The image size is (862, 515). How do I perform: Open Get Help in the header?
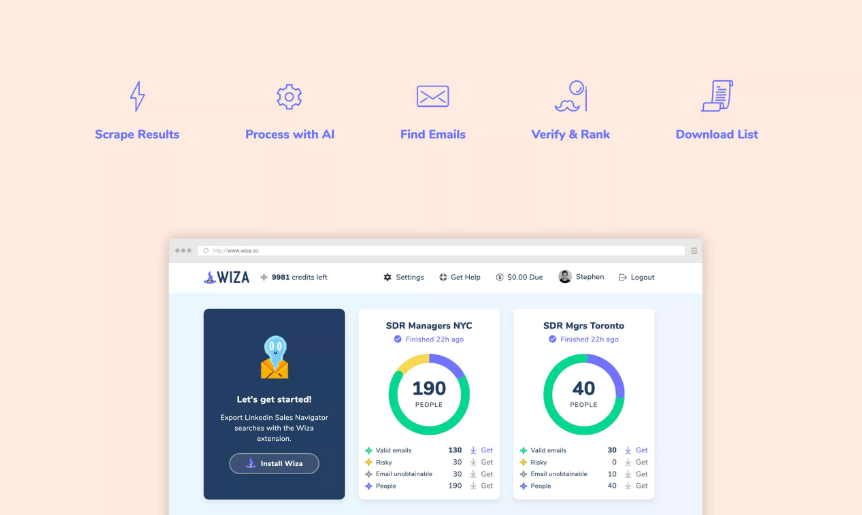click(460, 278)
